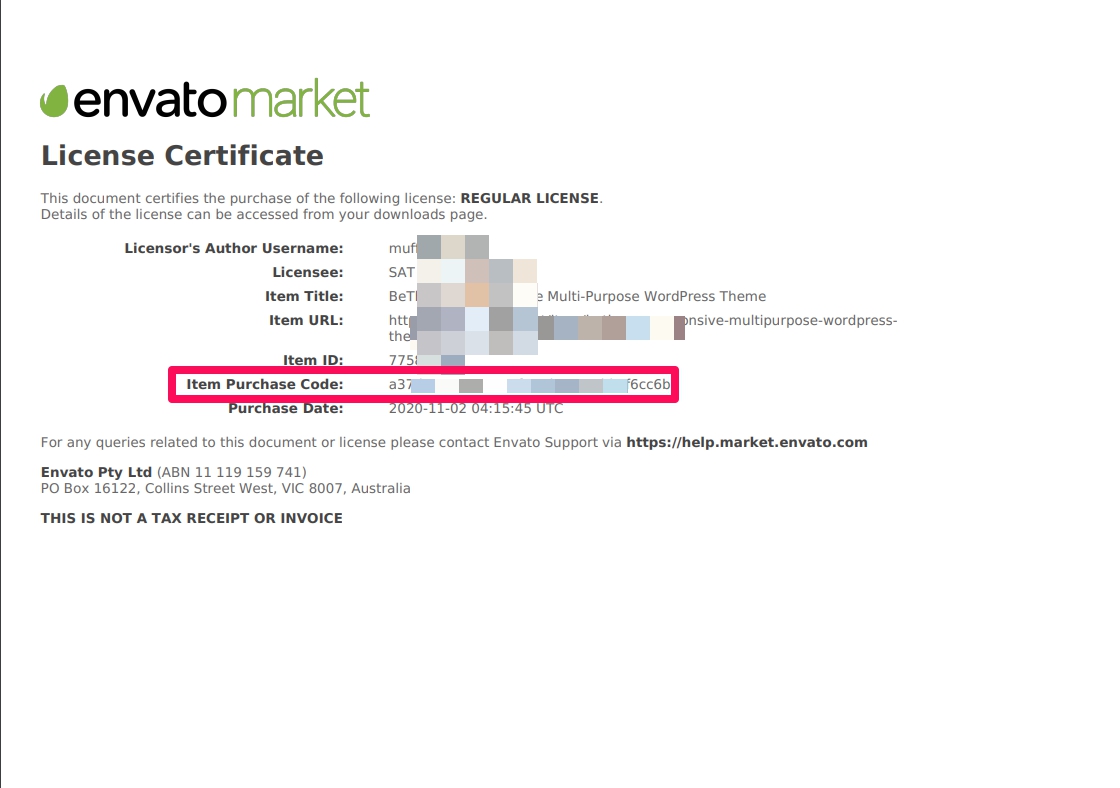
Task: Click the 'Item Title:' label
Action: tap(304, 296)
